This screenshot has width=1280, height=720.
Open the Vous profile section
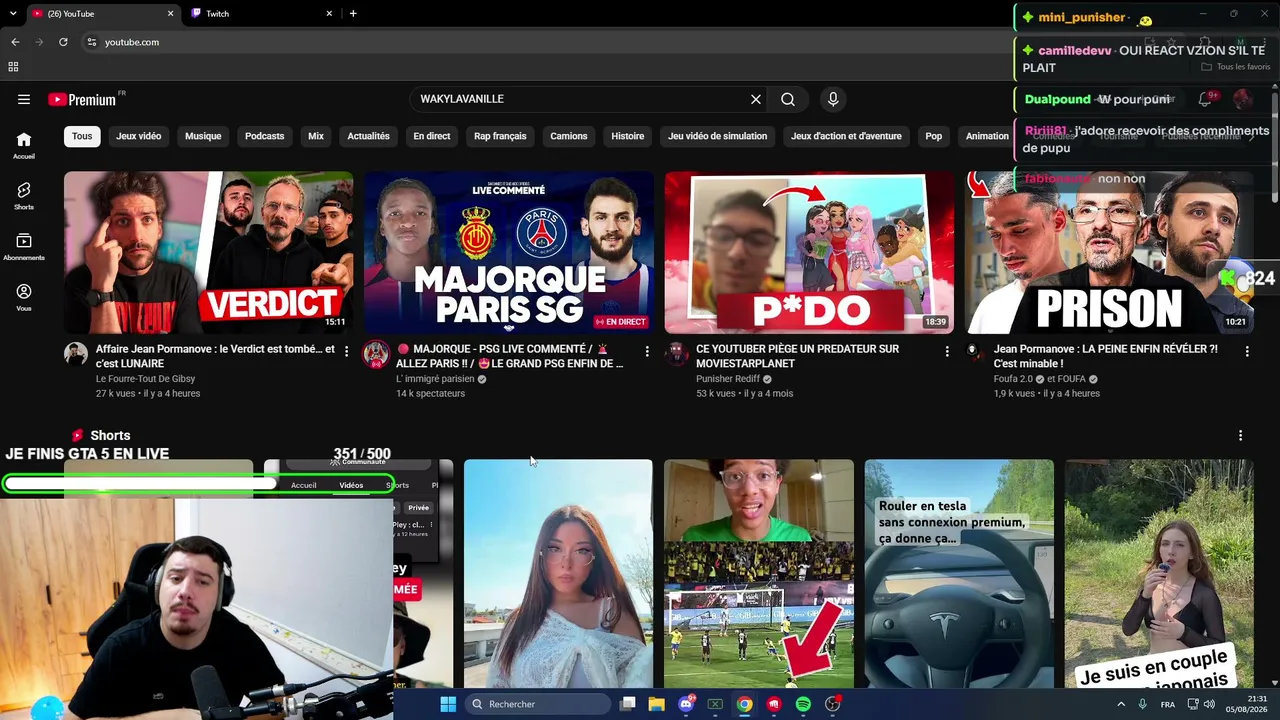click(24, 297)
